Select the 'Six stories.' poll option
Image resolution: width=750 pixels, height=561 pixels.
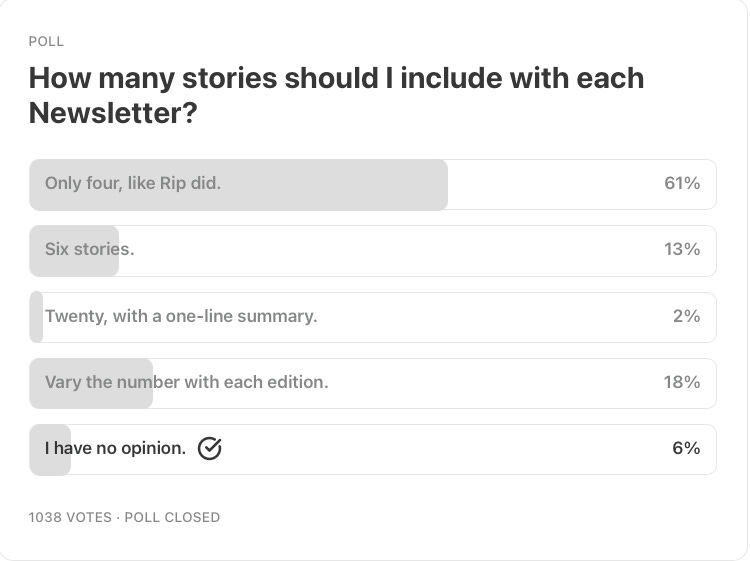(373, 251)
